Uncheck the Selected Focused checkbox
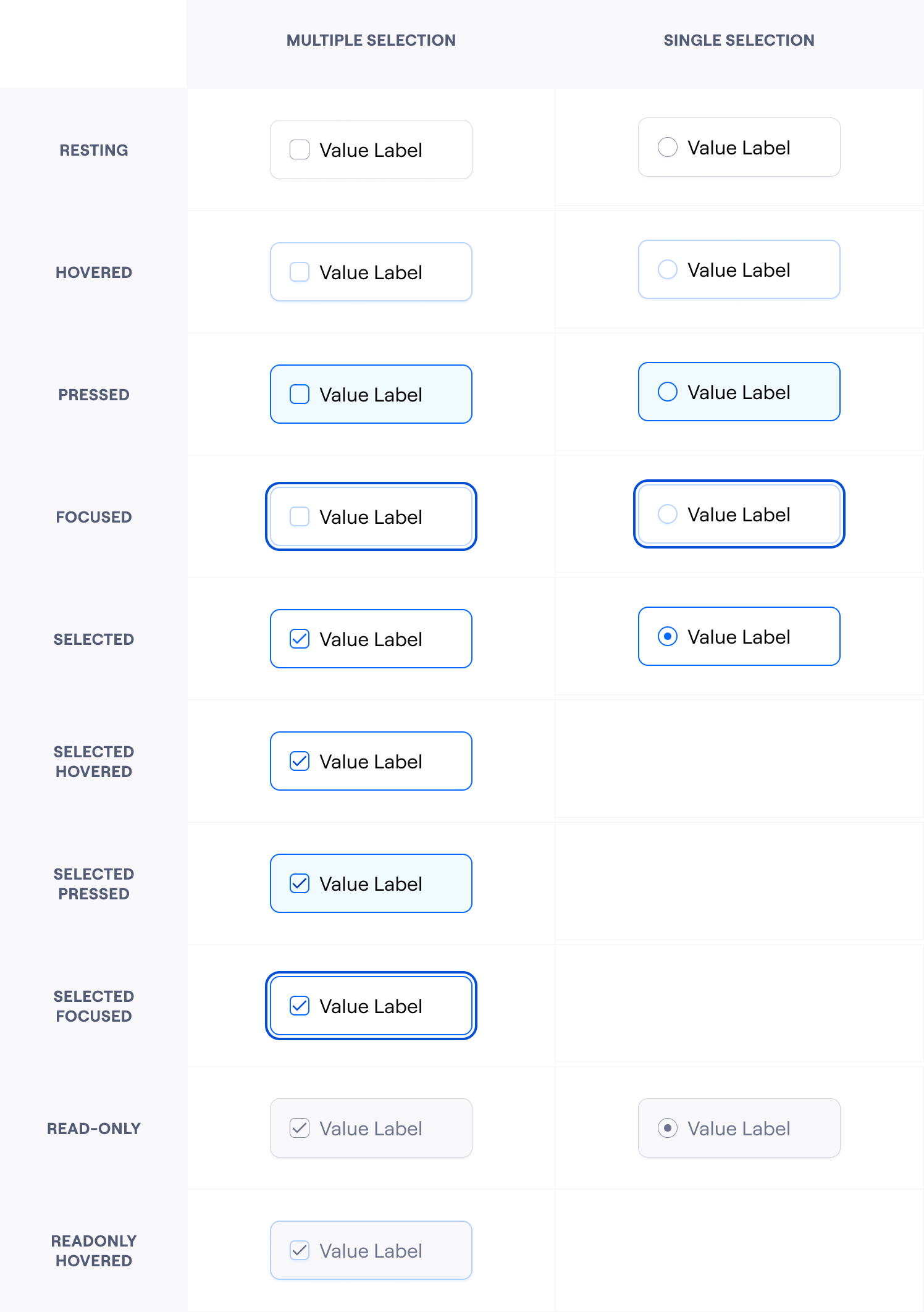 (300, 1006)
